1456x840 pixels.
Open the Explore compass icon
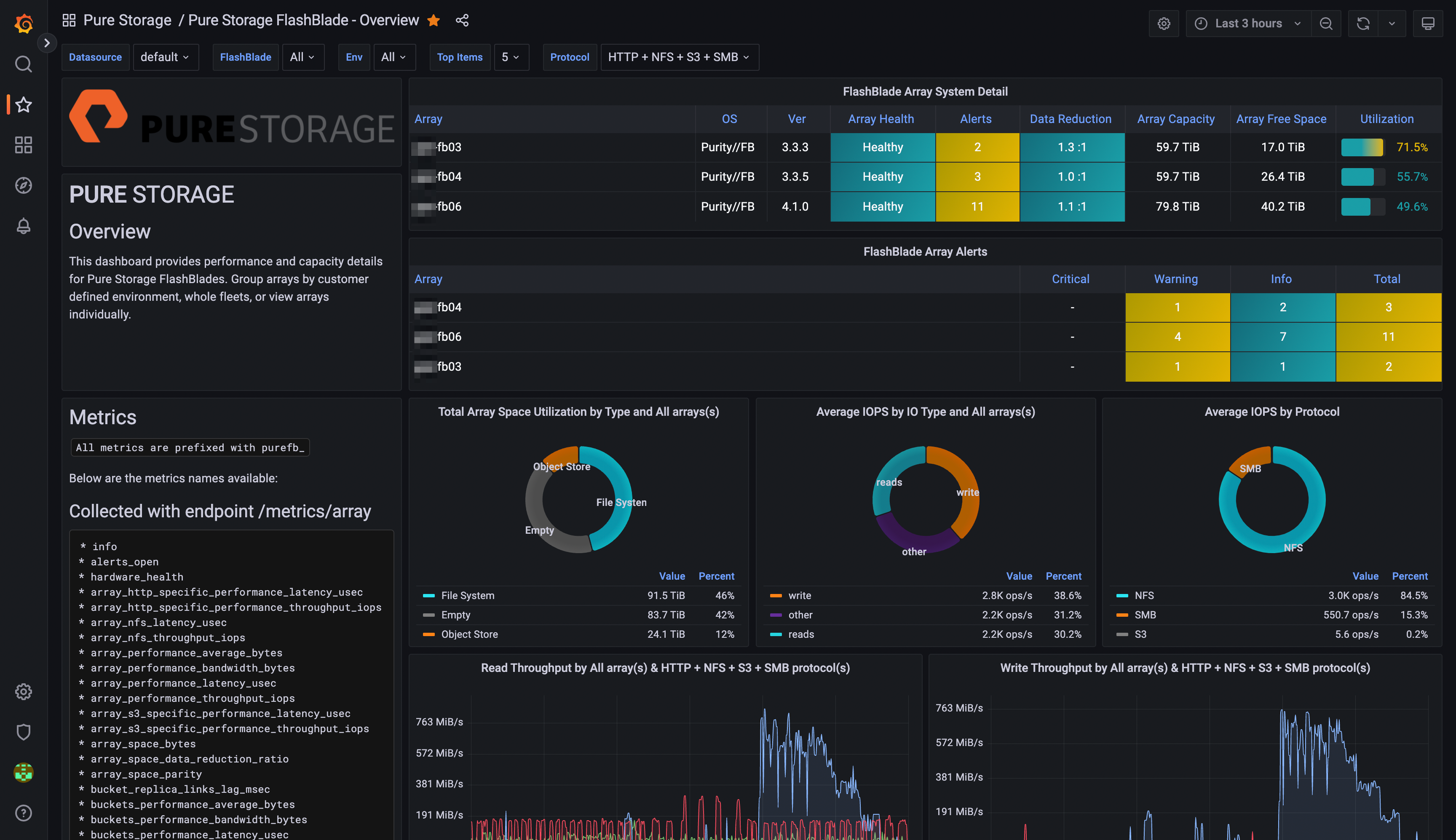pos(23,185)
